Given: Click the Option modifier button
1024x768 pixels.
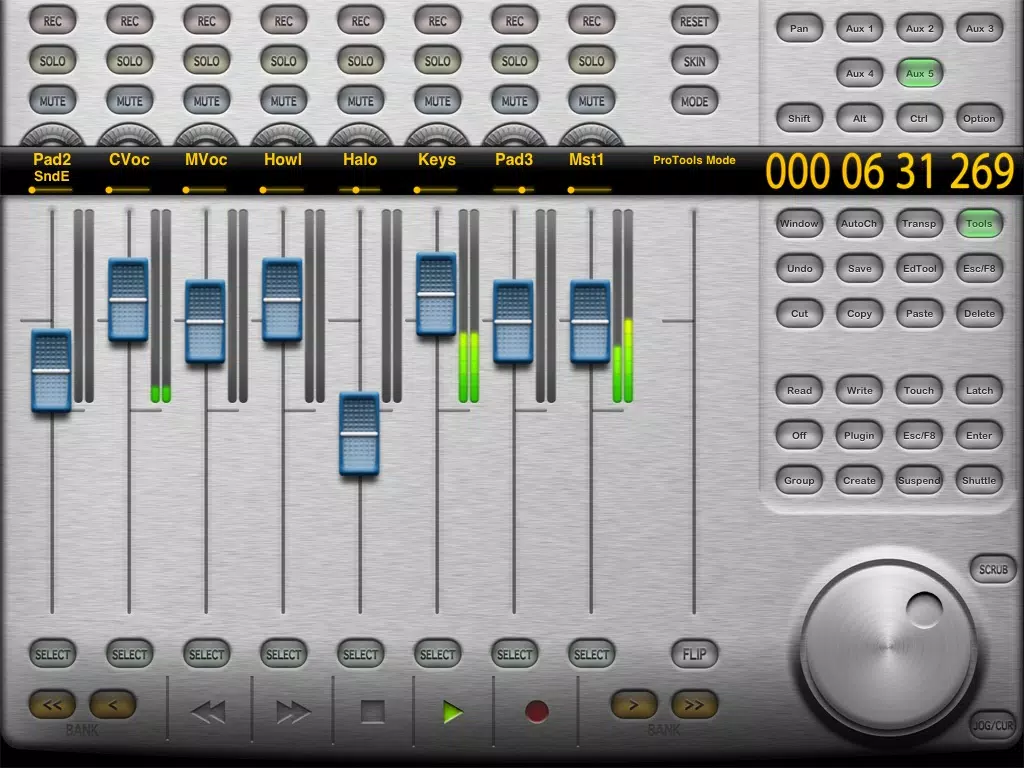Looking at the screenshot, I should pos(980,118).
